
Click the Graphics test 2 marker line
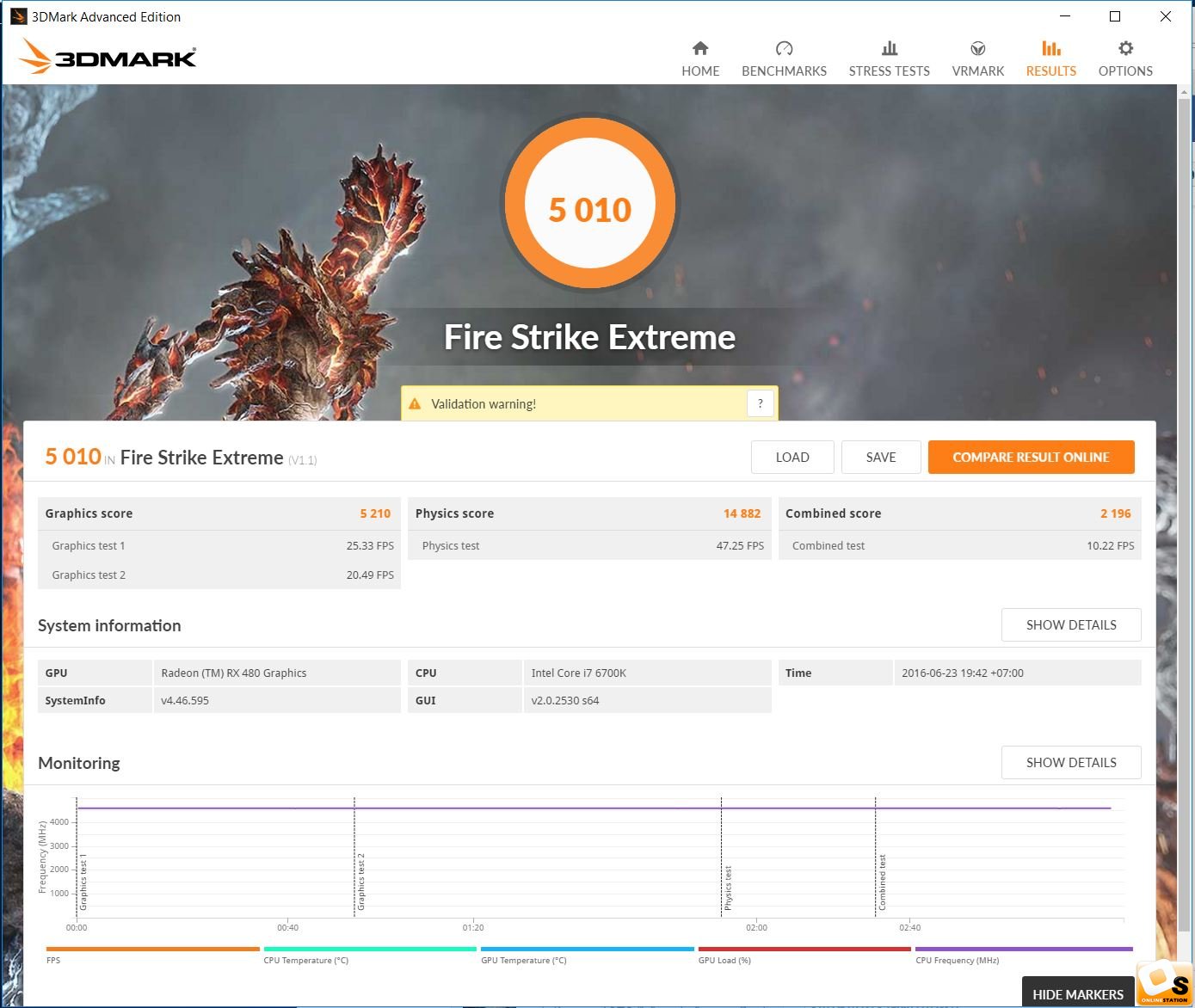tap(354, 857)
